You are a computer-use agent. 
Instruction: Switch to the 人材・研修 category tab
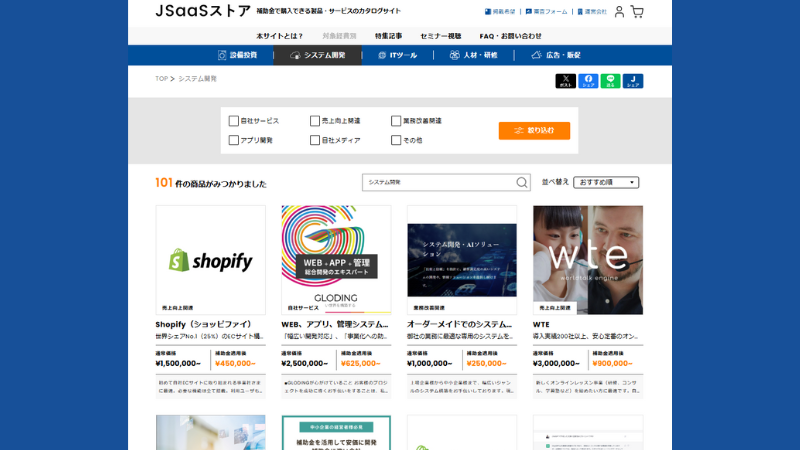pos(473,55)
